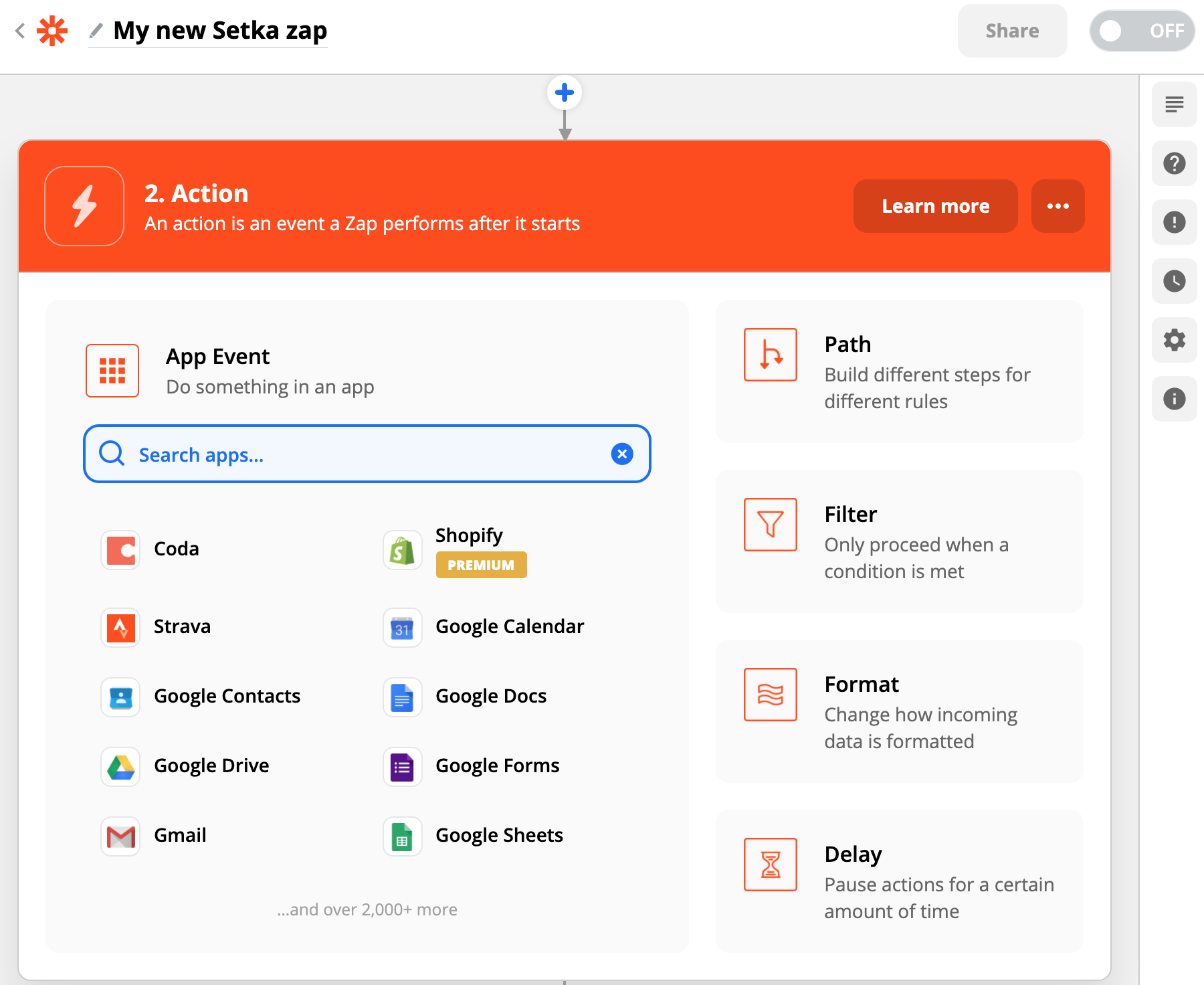
Task: Open the history clock icon in sidebar
Action: (x=1174, y=281)
